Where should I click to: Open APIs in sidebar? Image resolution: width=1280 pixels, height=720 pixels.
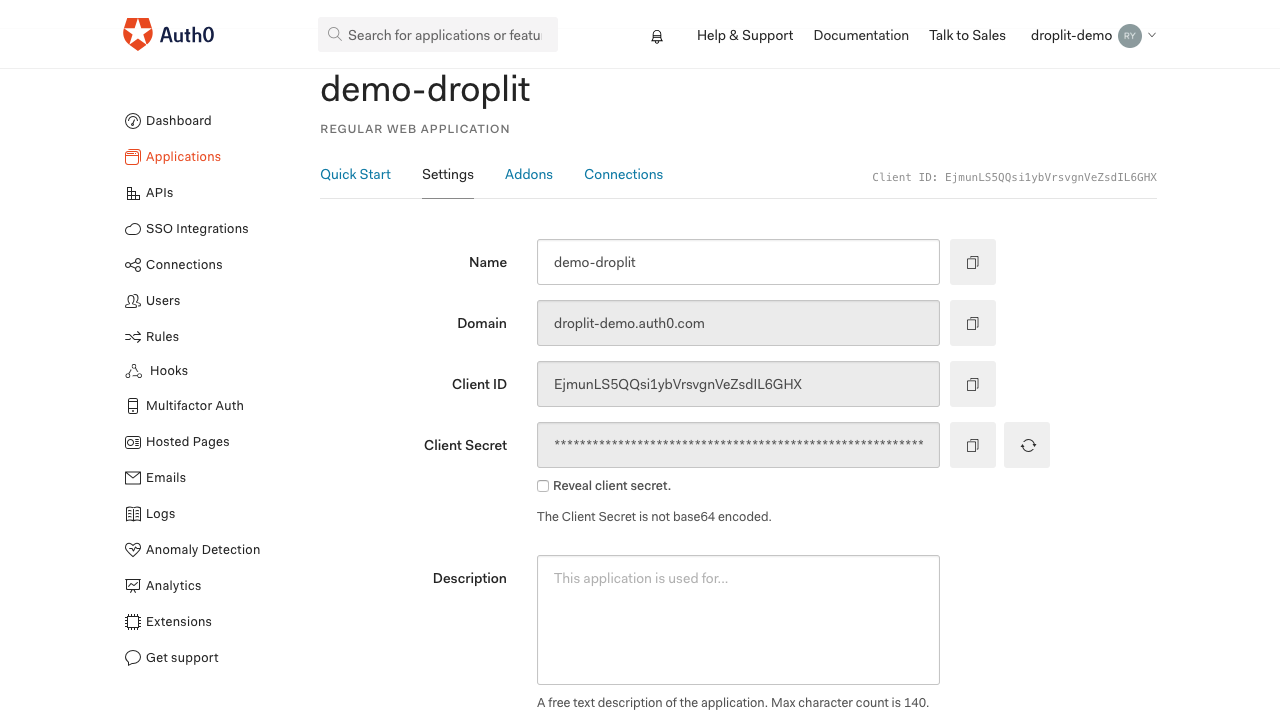160,193
